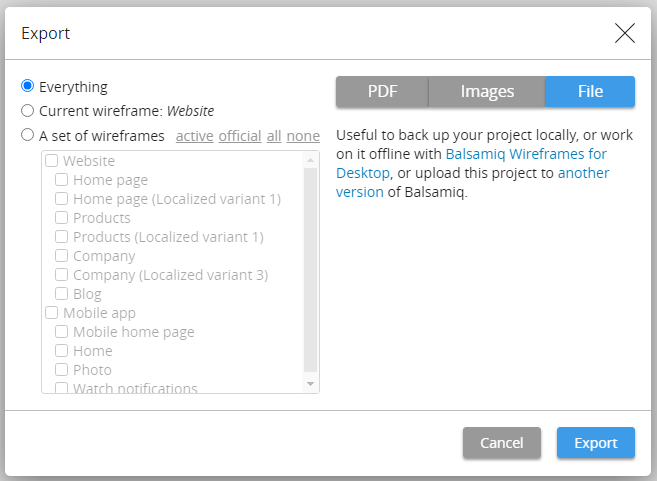Switch to the Images export tab
Viewport: 657px width, 481px height.
[x=487, y=92]
